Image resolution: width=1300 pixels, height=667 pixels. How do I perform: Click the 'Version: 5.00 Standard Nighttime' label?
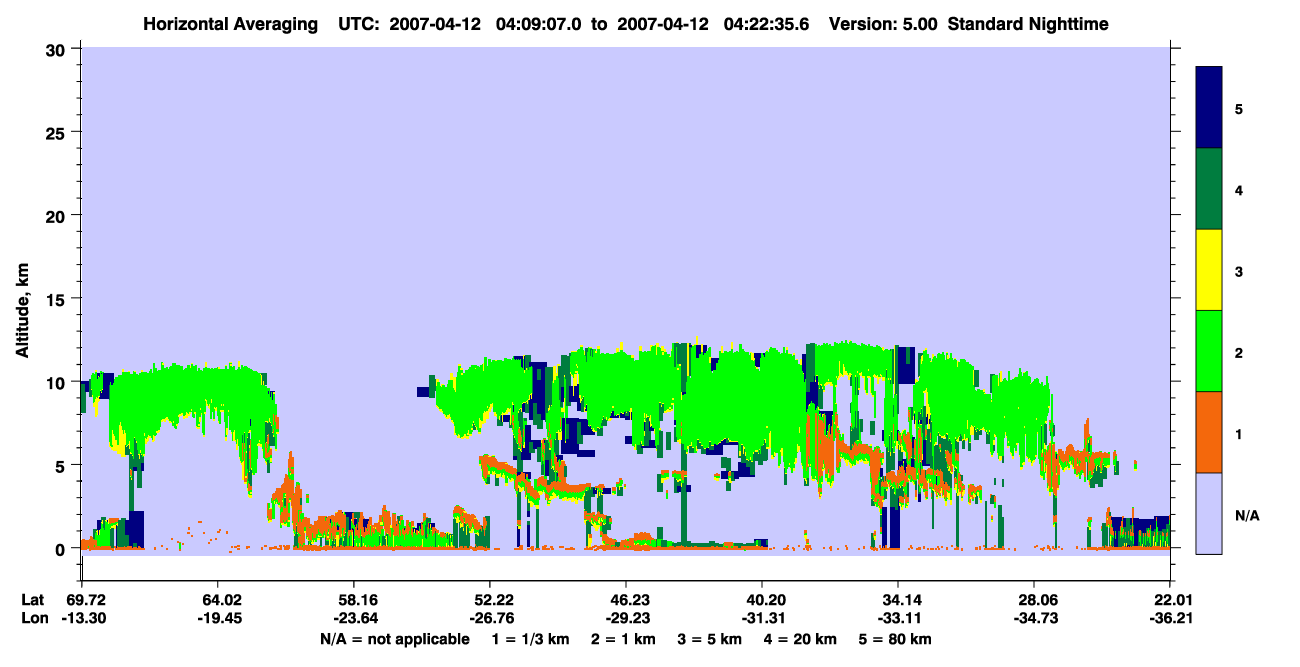click(969, 23)
